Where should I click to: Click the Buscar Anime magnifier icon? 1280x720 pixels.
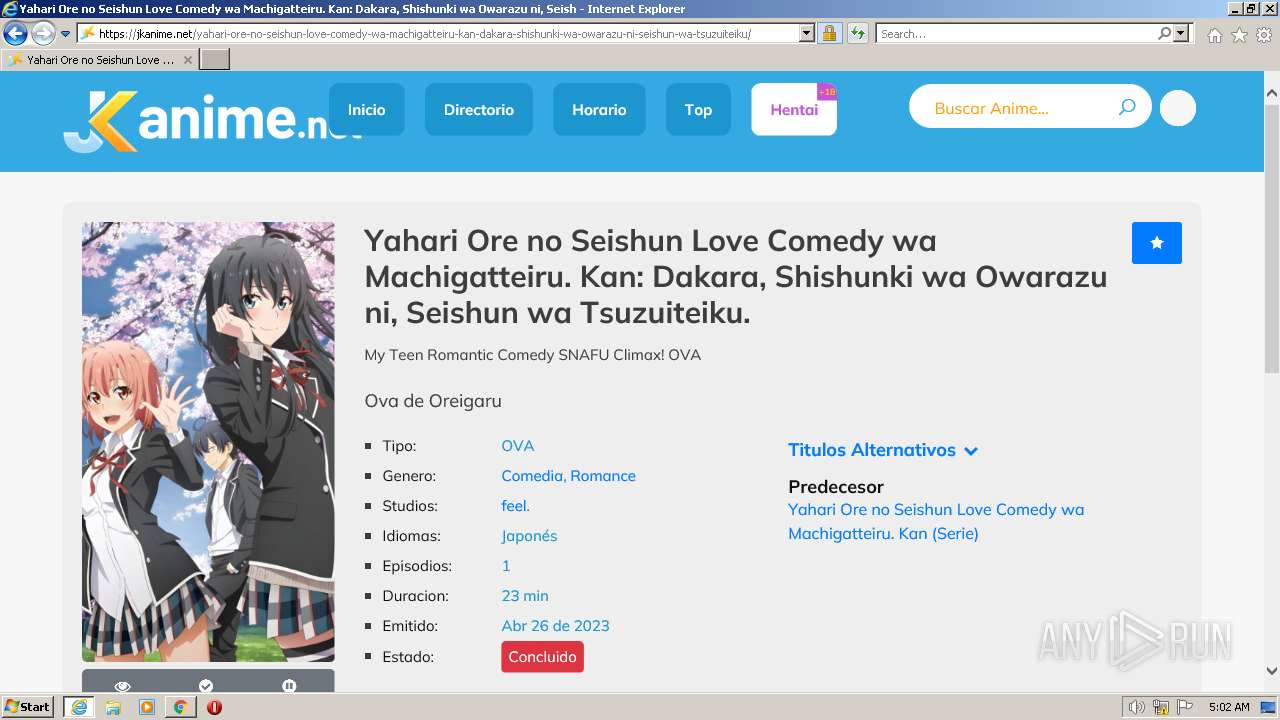click(1127, 107)
